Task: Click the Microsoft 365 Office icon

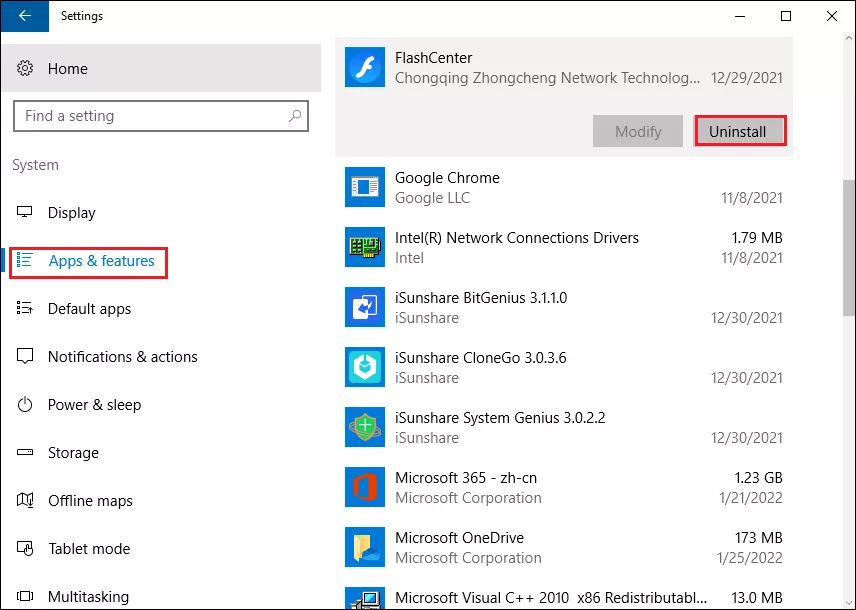Action: (x=365, y=487)
